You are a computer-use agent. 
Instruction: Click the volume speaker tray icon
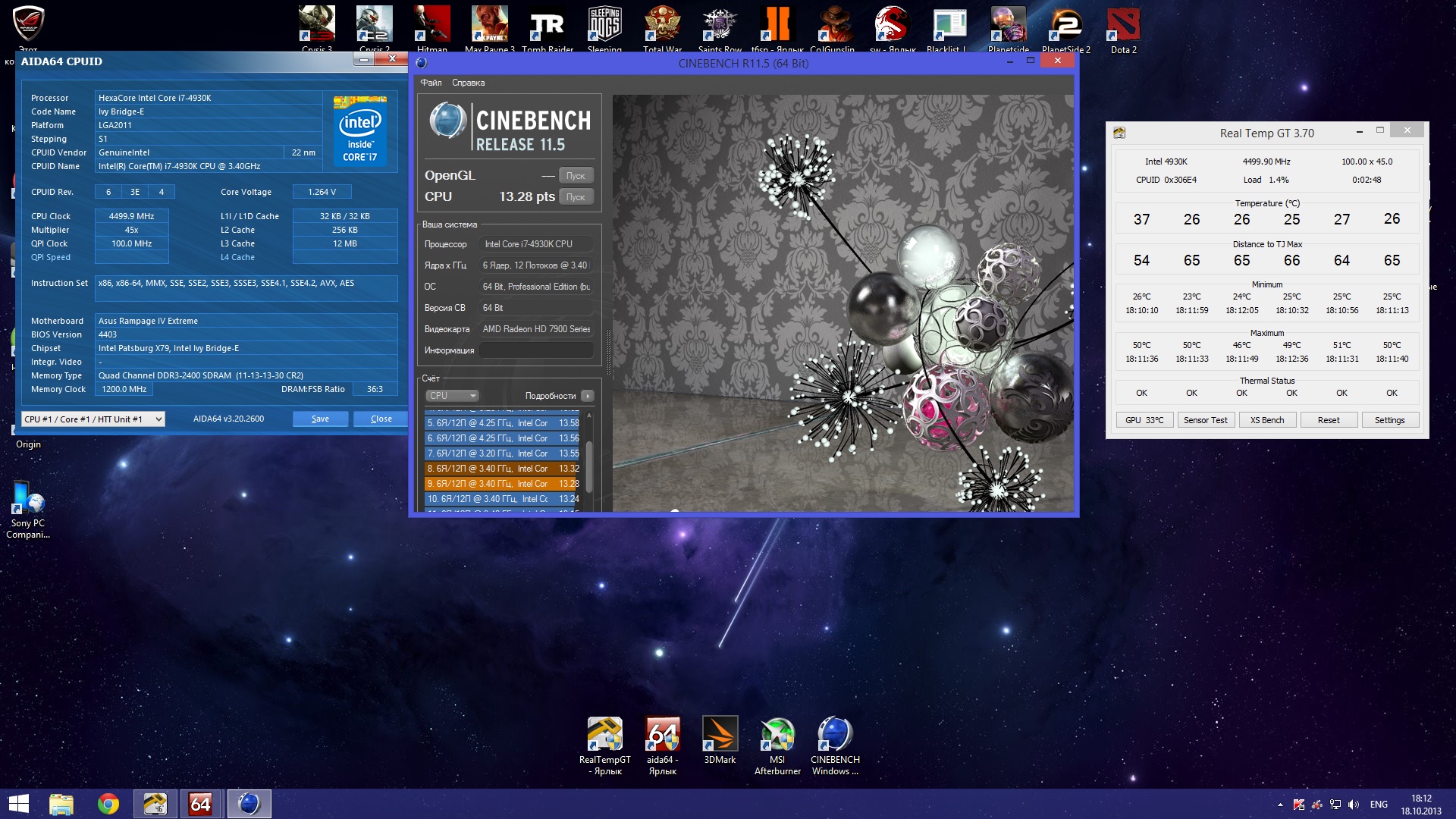(1354, 805)
